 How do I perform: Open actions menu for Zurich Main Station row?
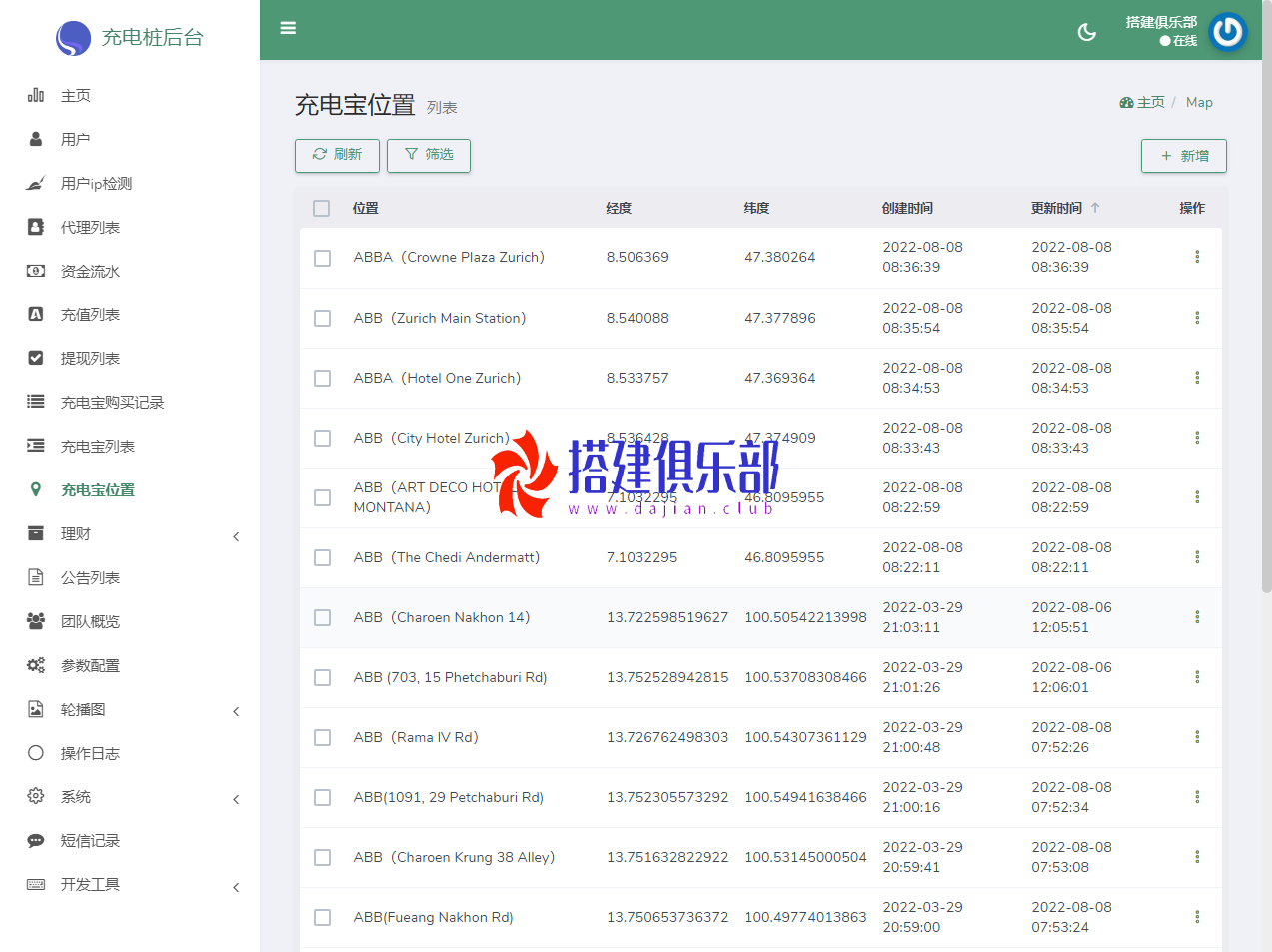pos(1197,318)
